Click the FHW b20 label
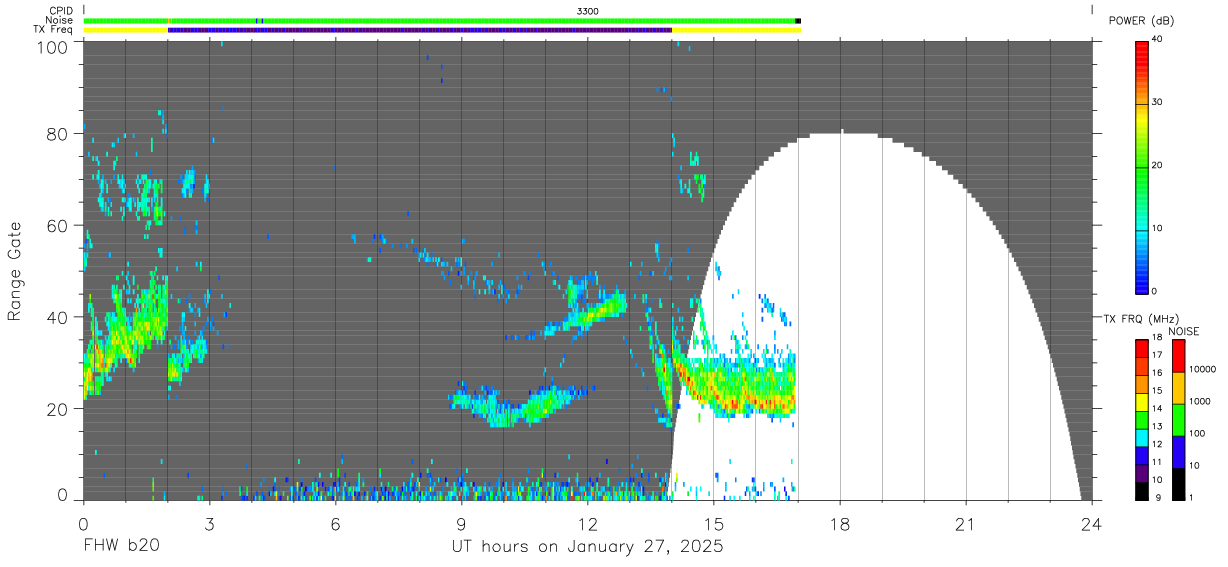The height and width of the screenshot is (567, 1228). click(x=121, y=547)
